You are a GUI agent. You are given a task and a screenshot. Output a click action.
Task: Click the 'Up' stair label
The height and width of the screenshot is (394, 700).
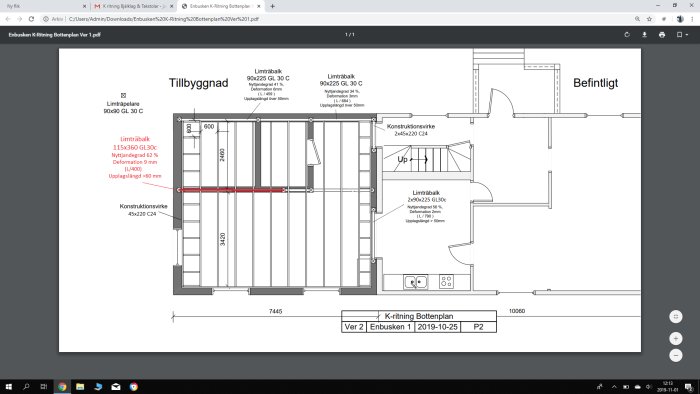point(403,159)
